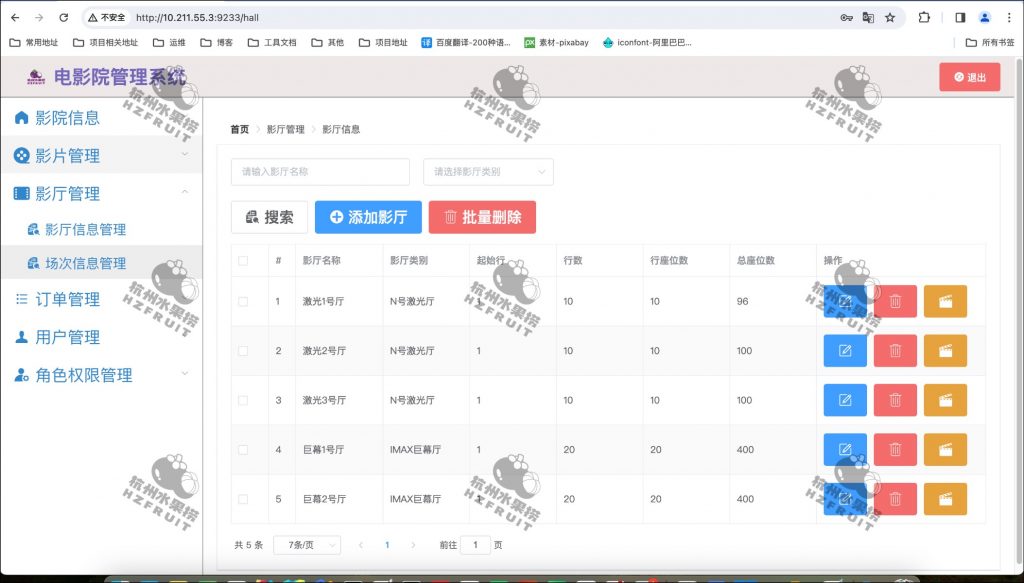
Task: Open the 请选择影厅类别 dropdown
Action: [489, 171]
